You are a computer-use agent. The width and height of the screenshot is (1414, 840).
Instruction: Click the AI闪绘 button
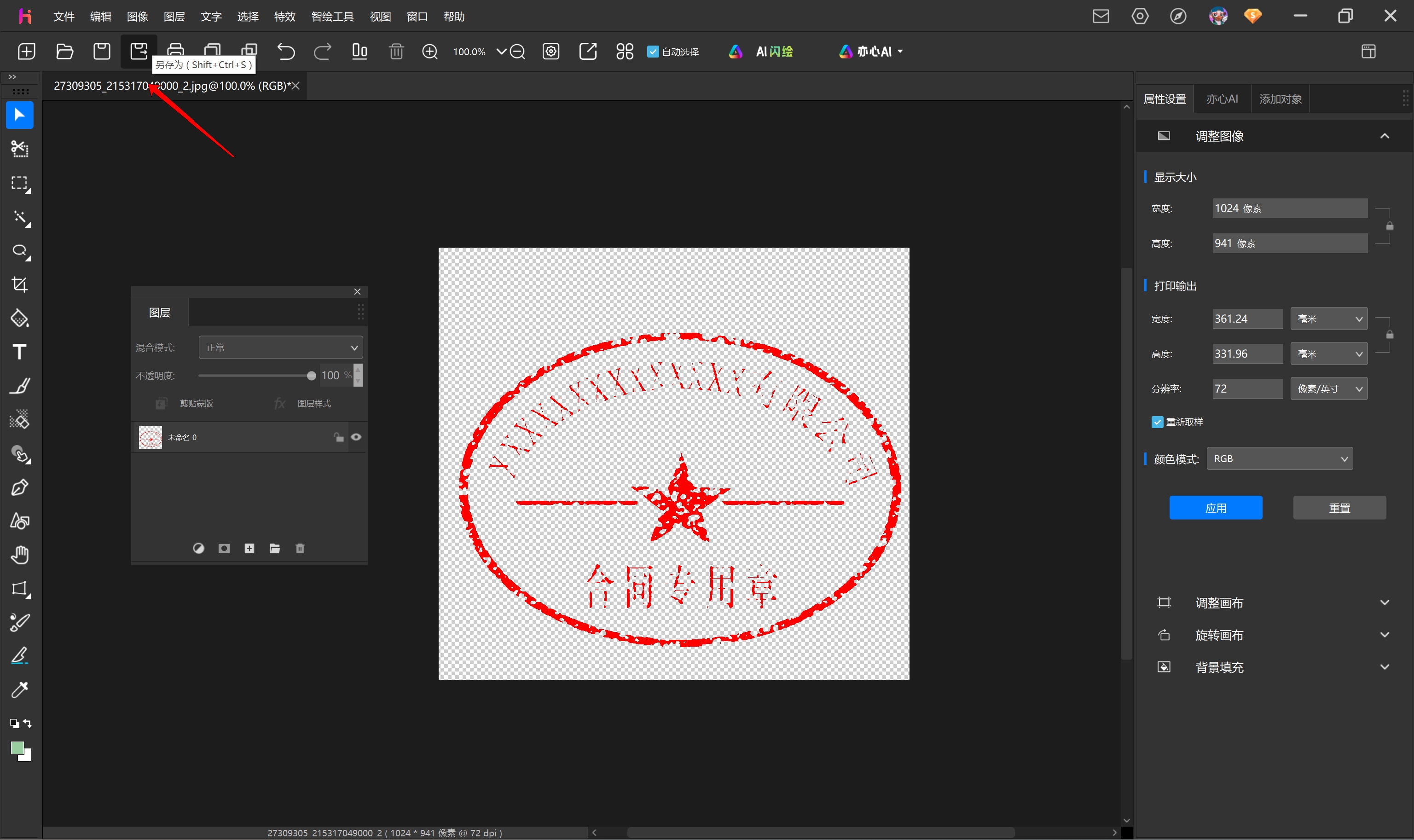761,52
